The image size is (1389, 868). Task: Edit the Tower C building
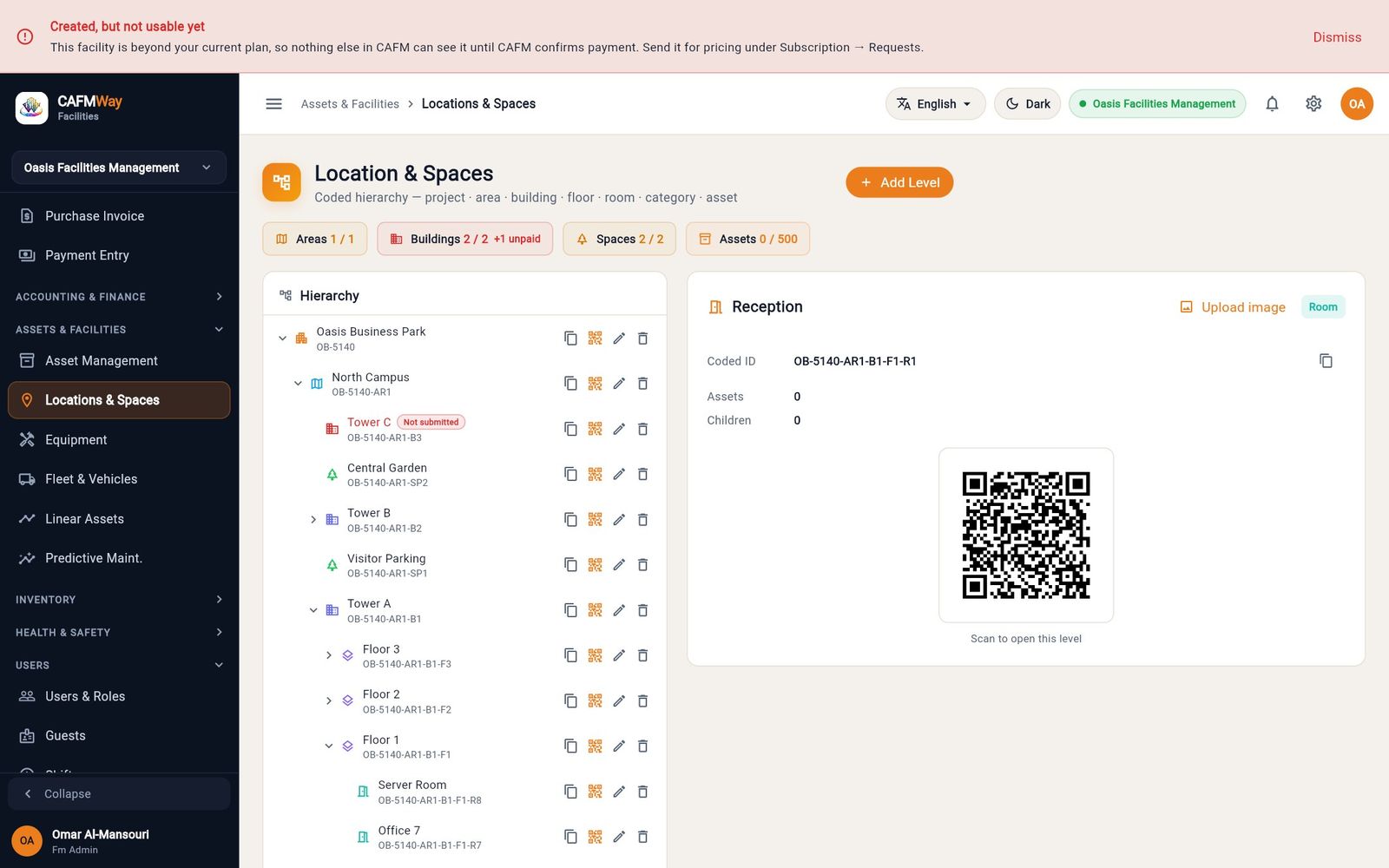tap(619, 429)
